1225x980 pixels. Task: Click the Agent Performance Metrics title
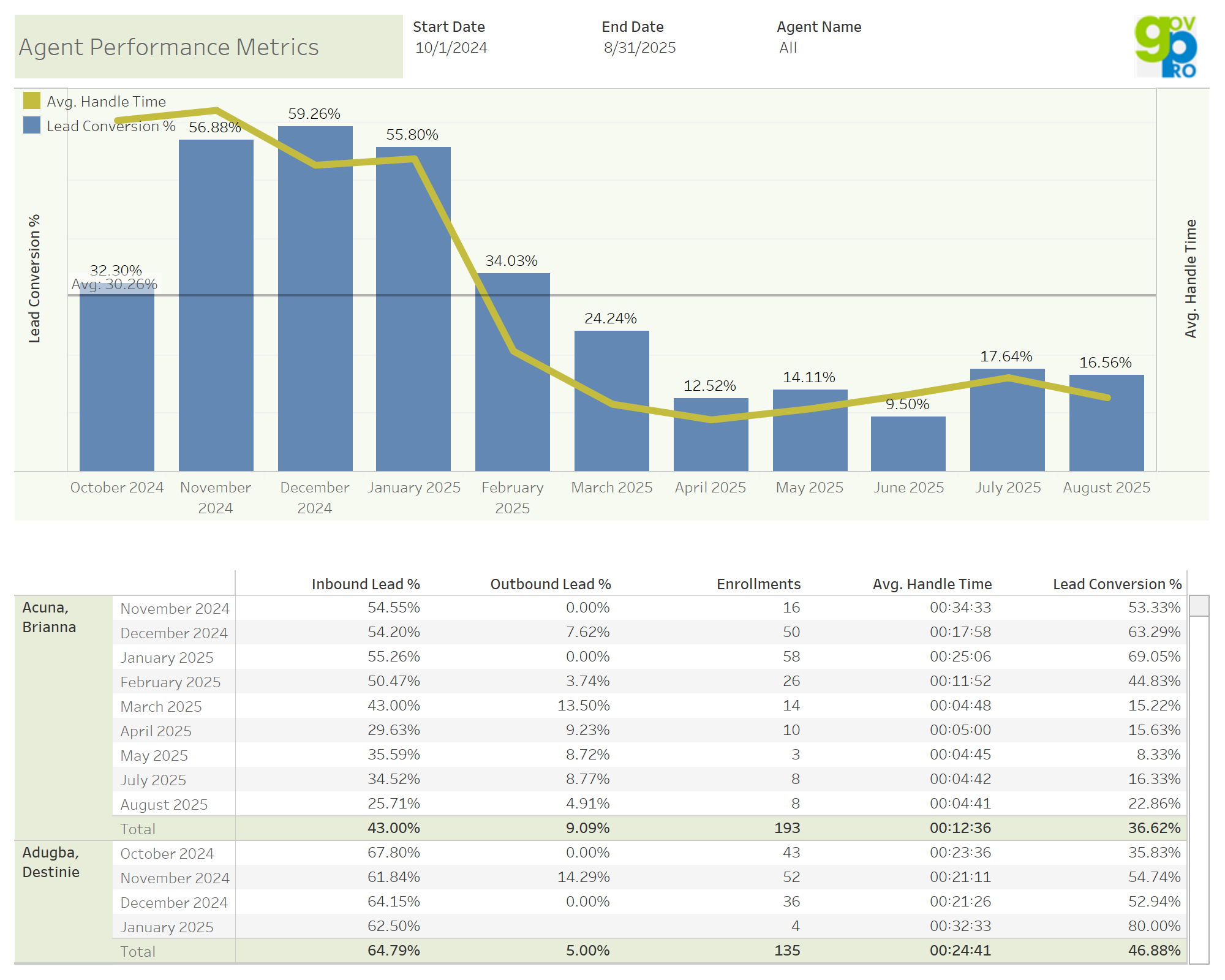[x=169, y=47]
